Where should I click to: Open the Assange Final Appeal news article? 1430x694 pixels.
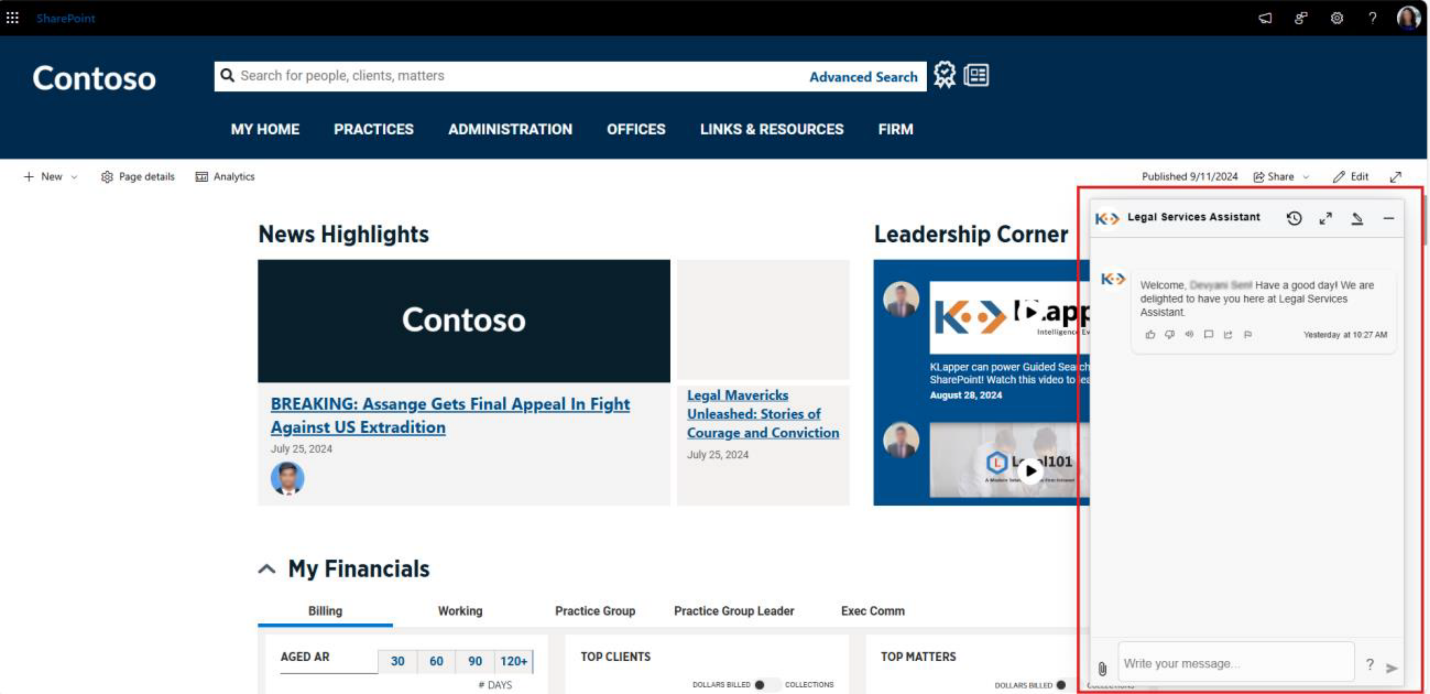pos(450,416)
